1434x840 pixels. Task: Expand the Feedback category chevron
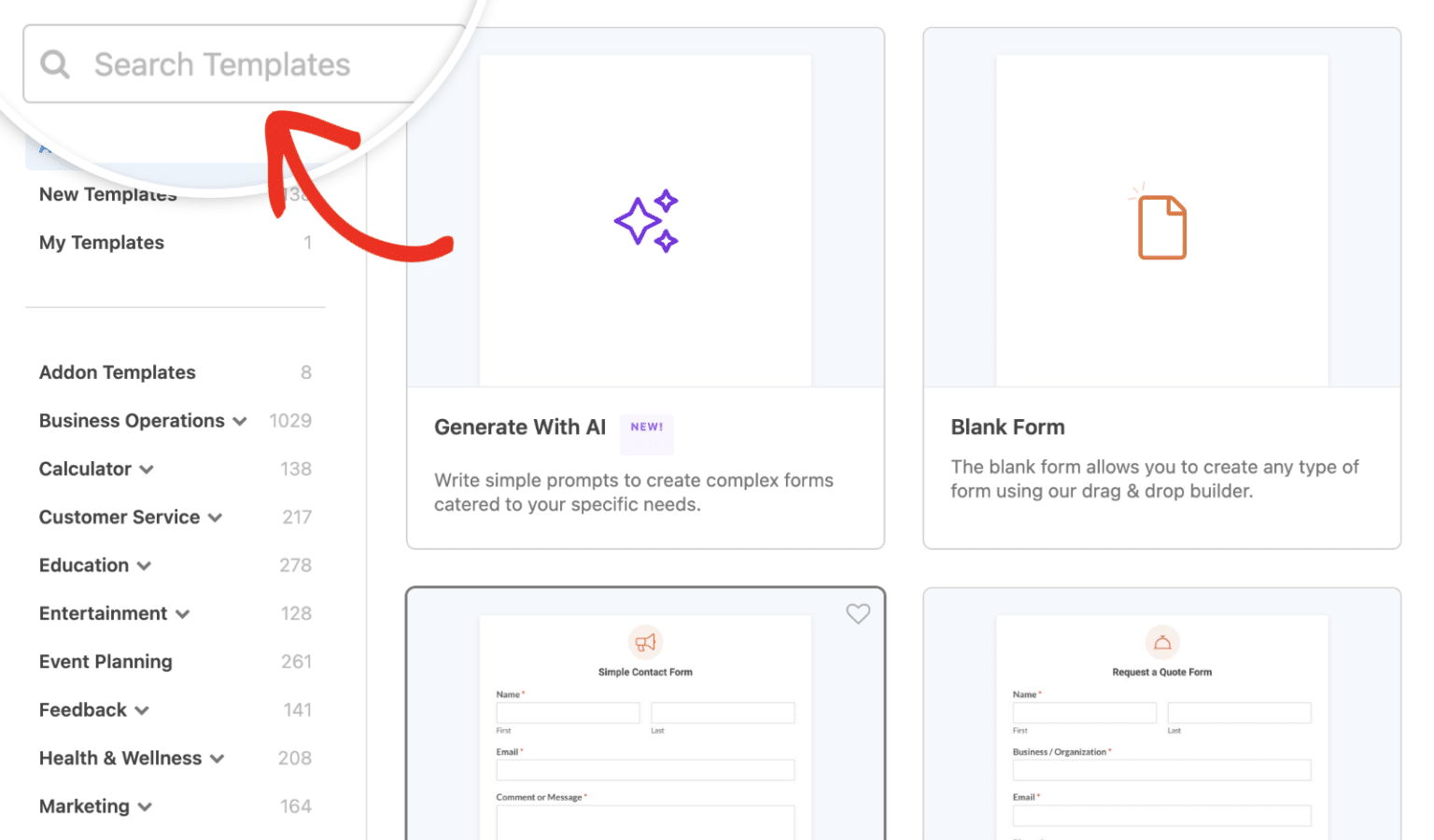(142, 710)
